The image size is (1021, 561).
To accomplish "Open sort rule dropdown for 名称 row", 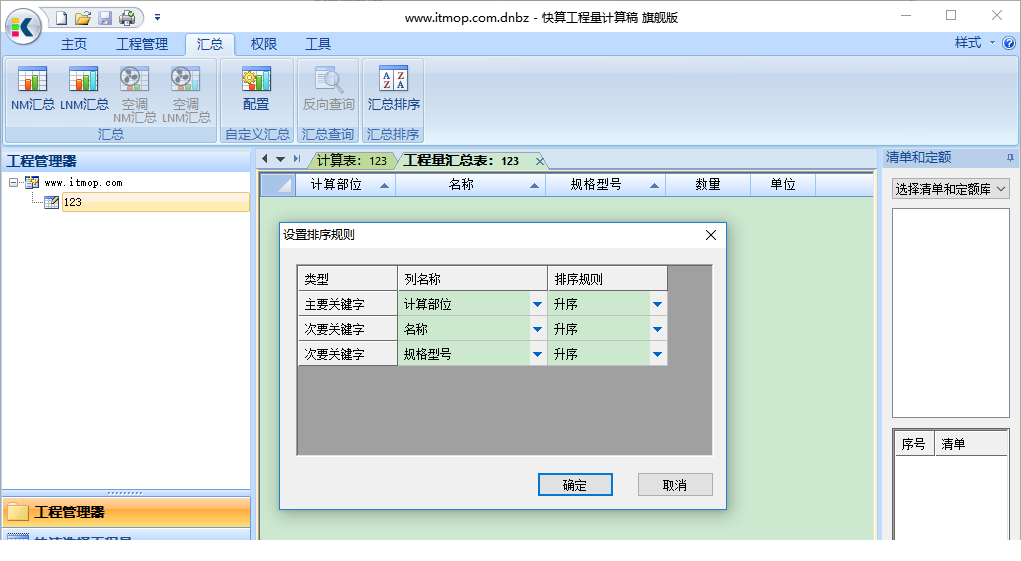I will point(657,329).
